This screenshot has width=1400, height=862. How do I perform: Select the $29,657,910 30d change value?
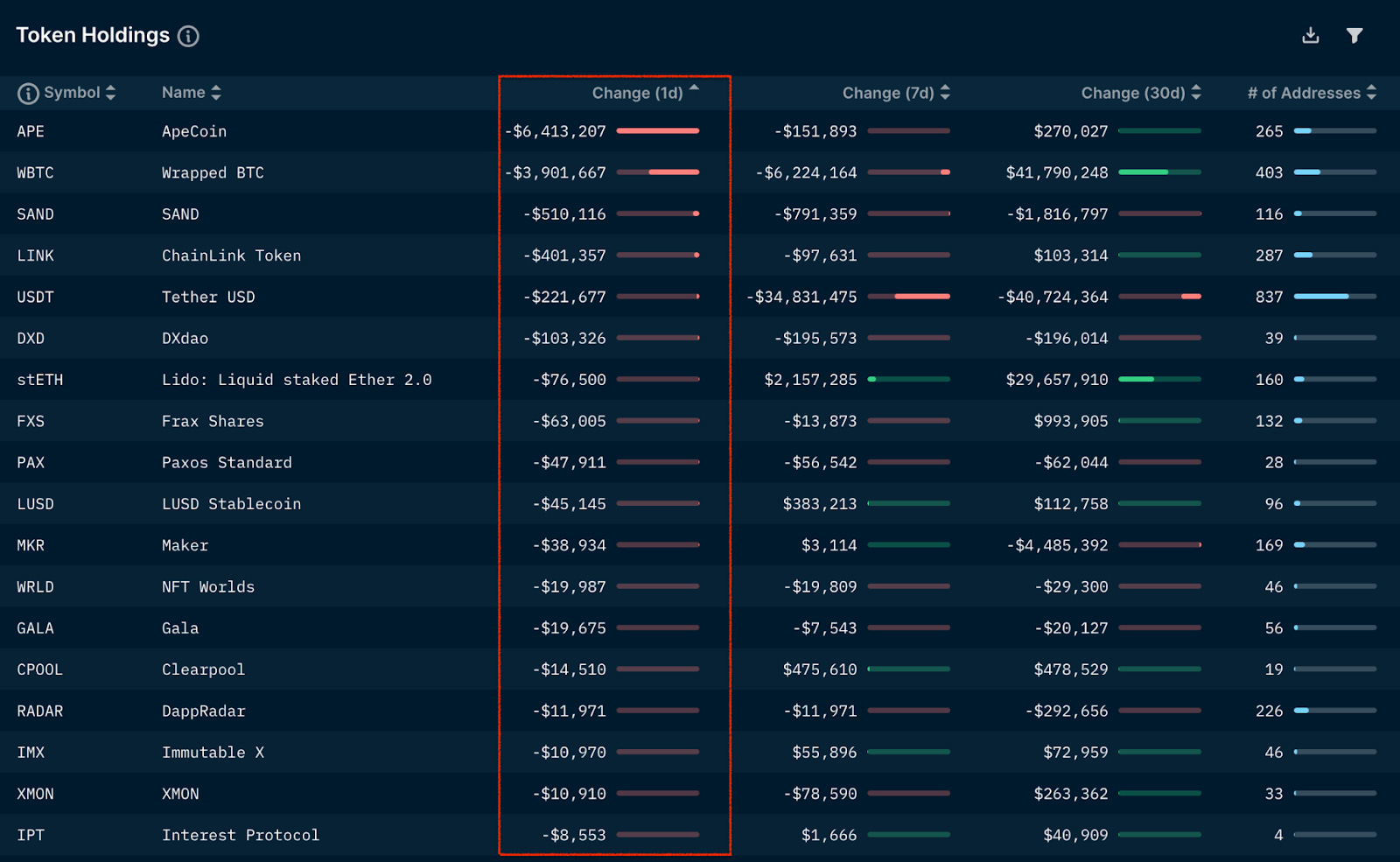click(1057, 380)
